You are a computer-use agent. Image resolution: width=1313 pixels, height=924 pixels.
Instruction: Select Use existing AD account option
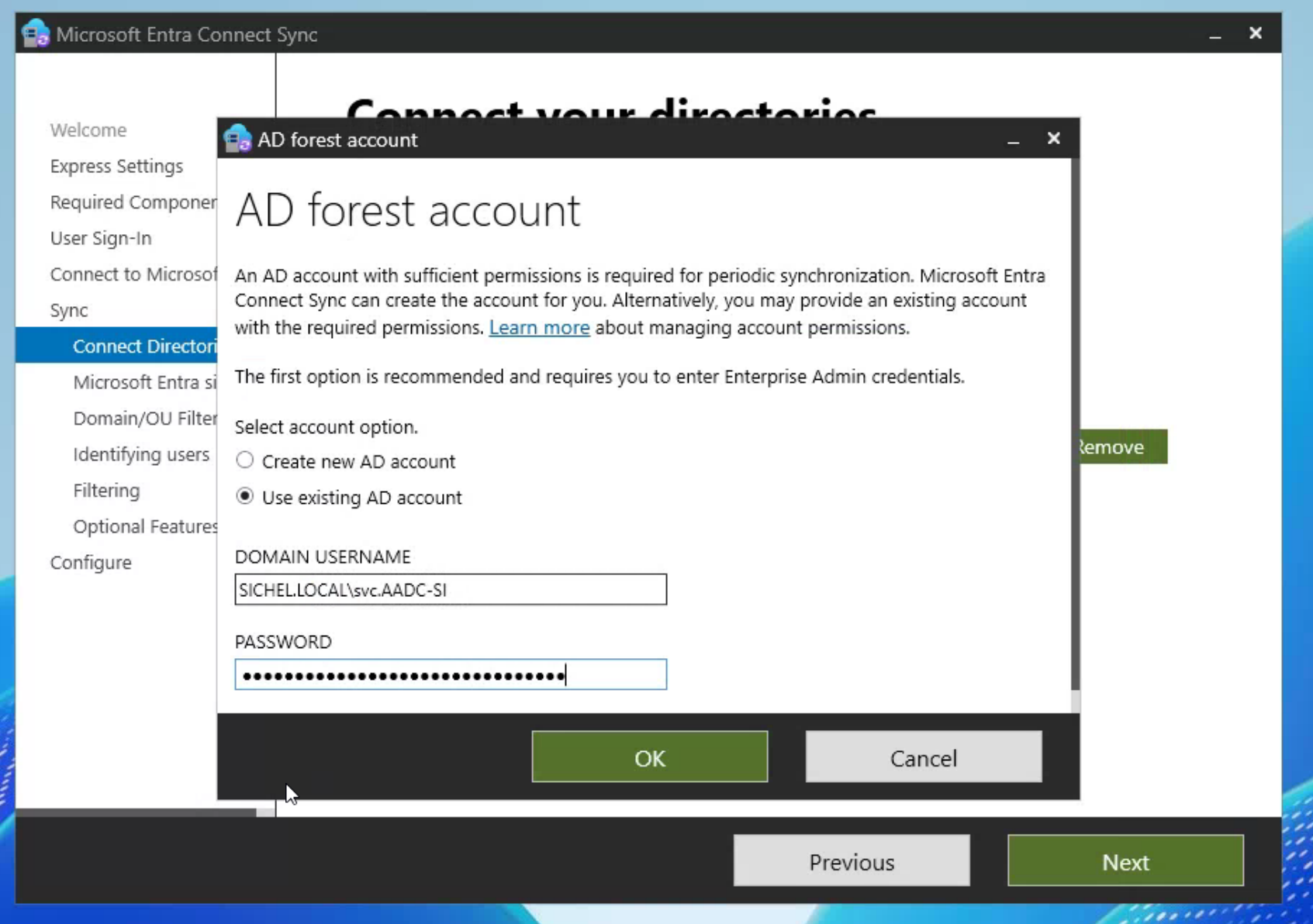click(245, 497)
